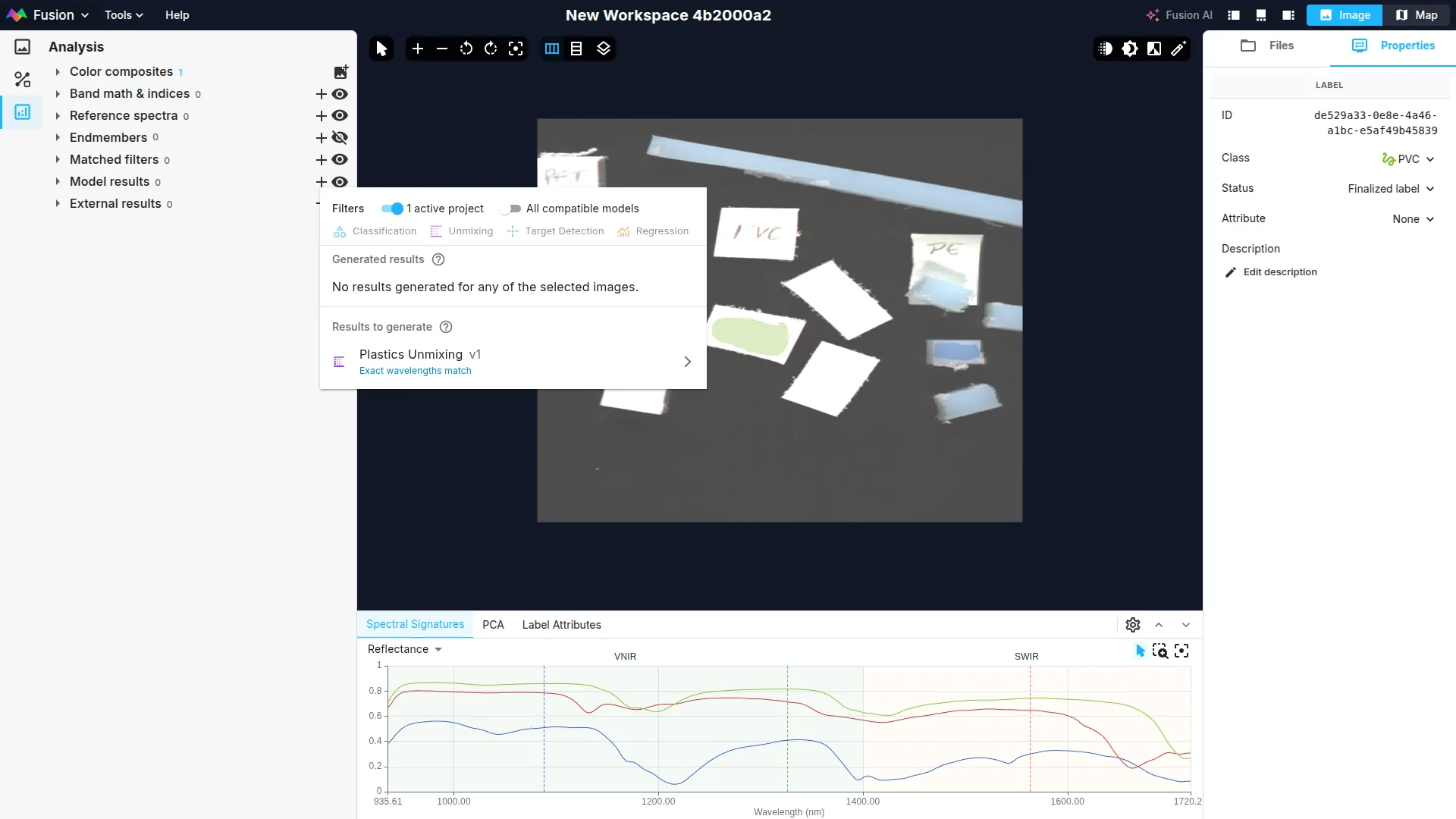The image size is (1456, 819).
Task: Open the Tools menu
Action: pos(124,15)
